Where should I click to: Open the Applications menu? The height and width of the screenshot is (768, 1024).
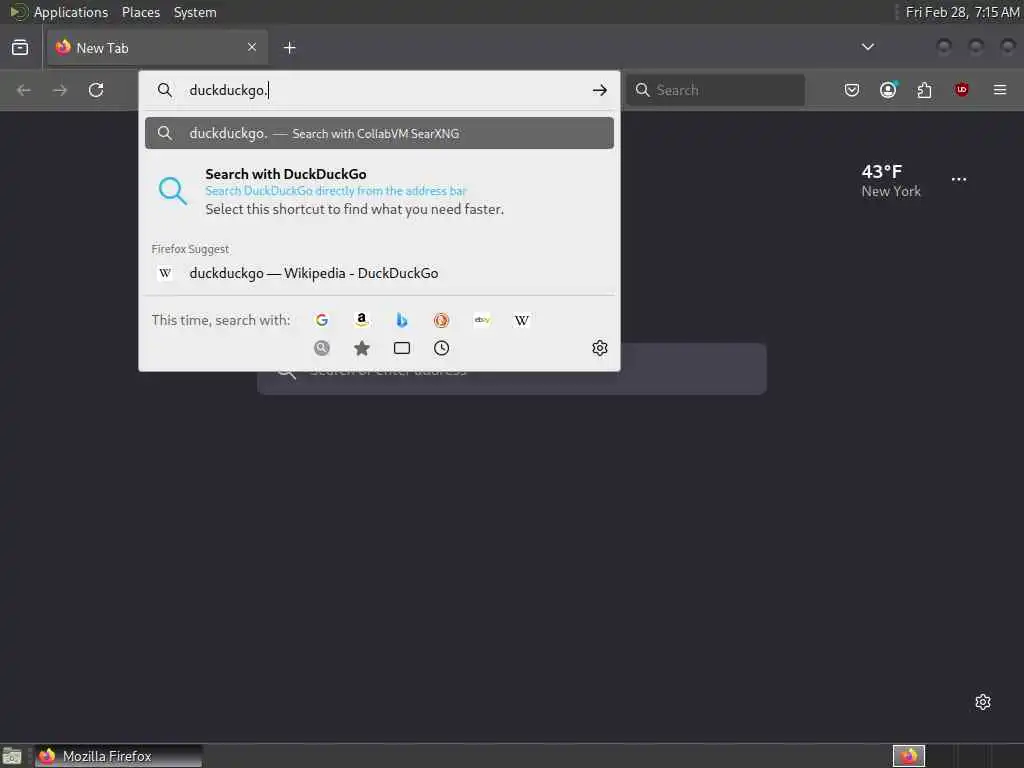point(71,12)
